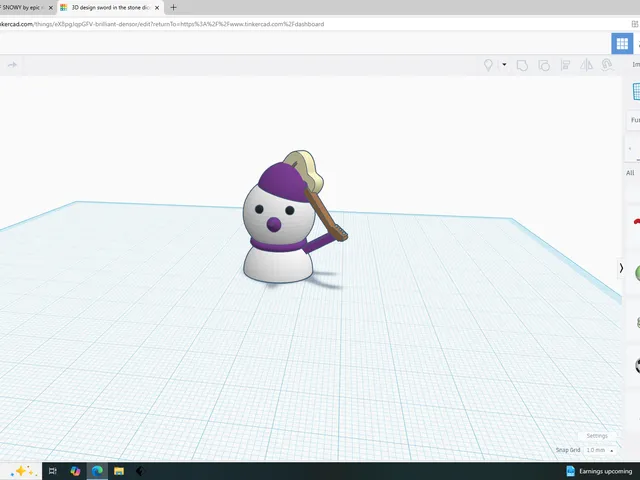The image size is (640, 480).
Task: Open the Snap Grid 1.0 mm dropdown
Action: click(x=600, y=450)
